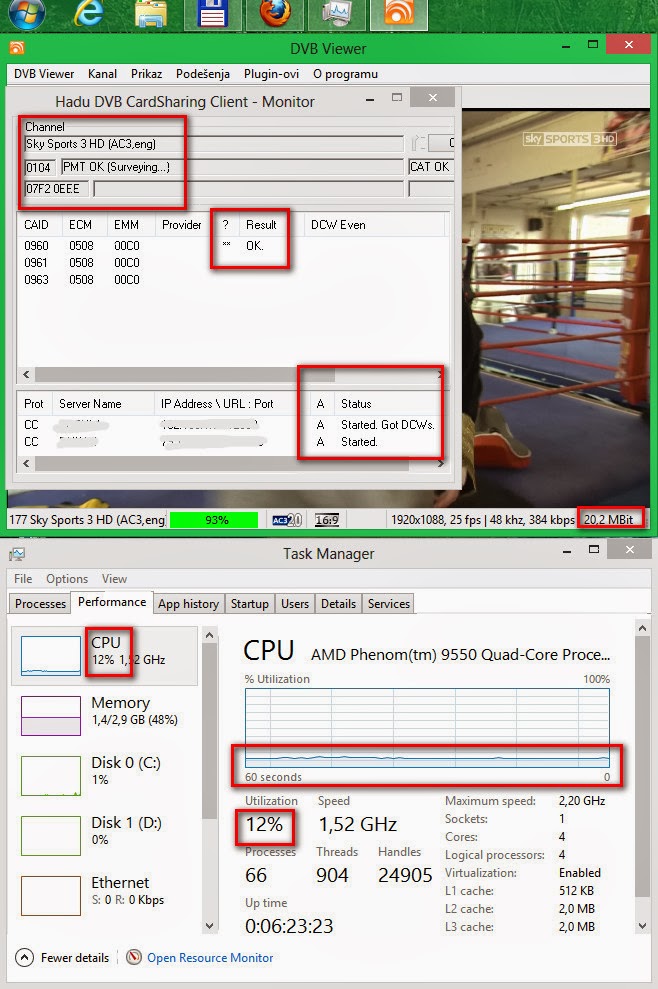This screenshot has width=658, height=989.
Task: Click the 20,2 MBit bitrate status
Action: (609, 520)
